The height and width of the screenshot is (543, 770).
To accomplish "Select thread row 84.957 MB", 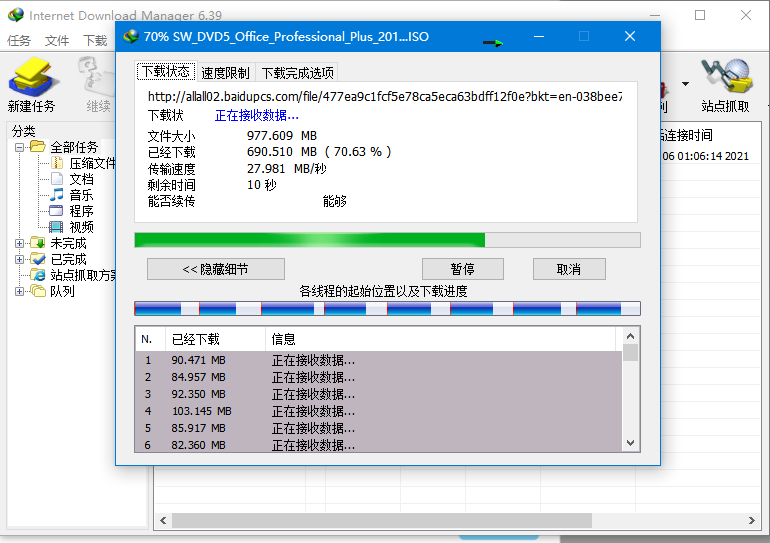I will [379, 377].
